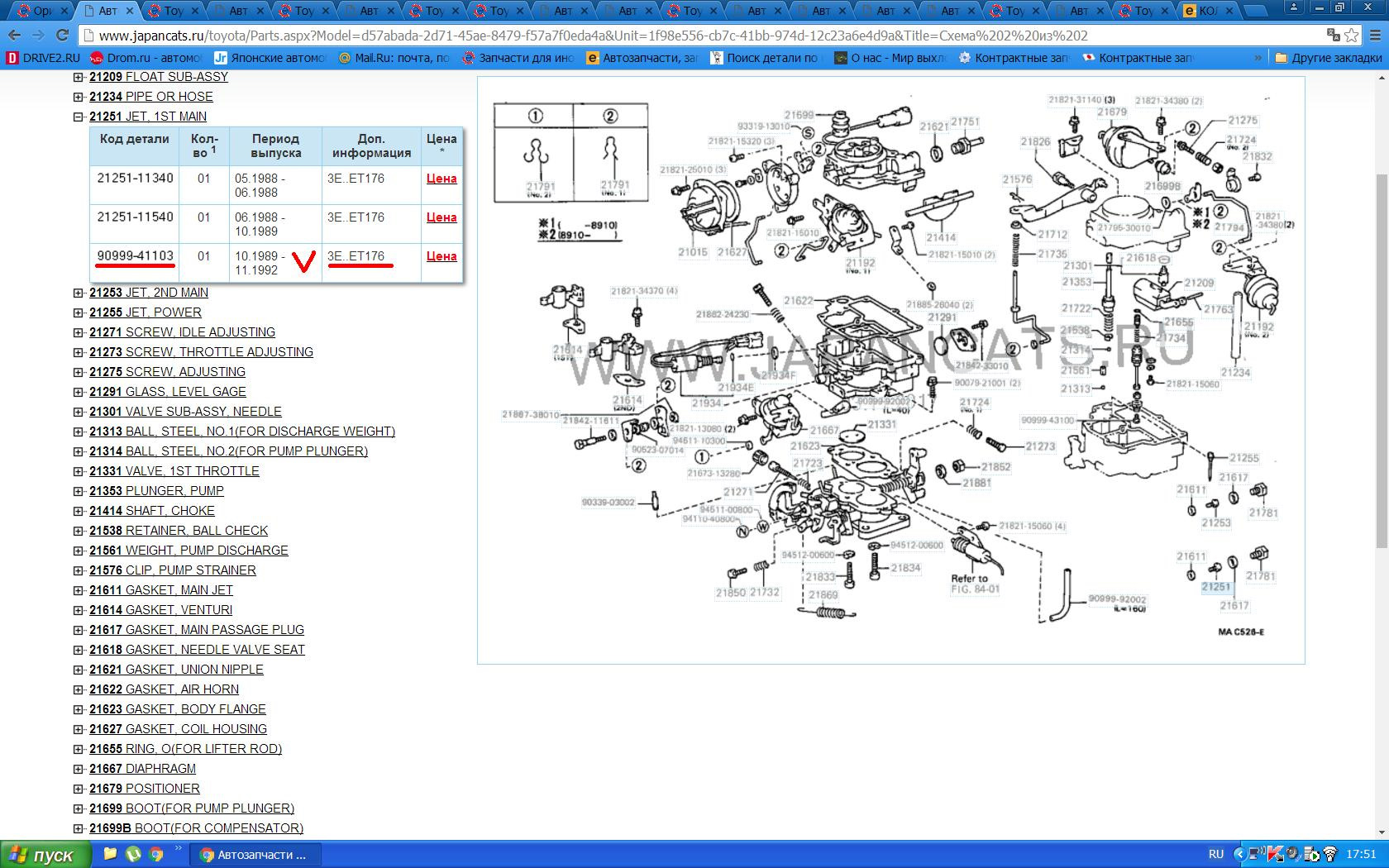
Task: Click the RU language indicator
Action: coord(1215,855)
